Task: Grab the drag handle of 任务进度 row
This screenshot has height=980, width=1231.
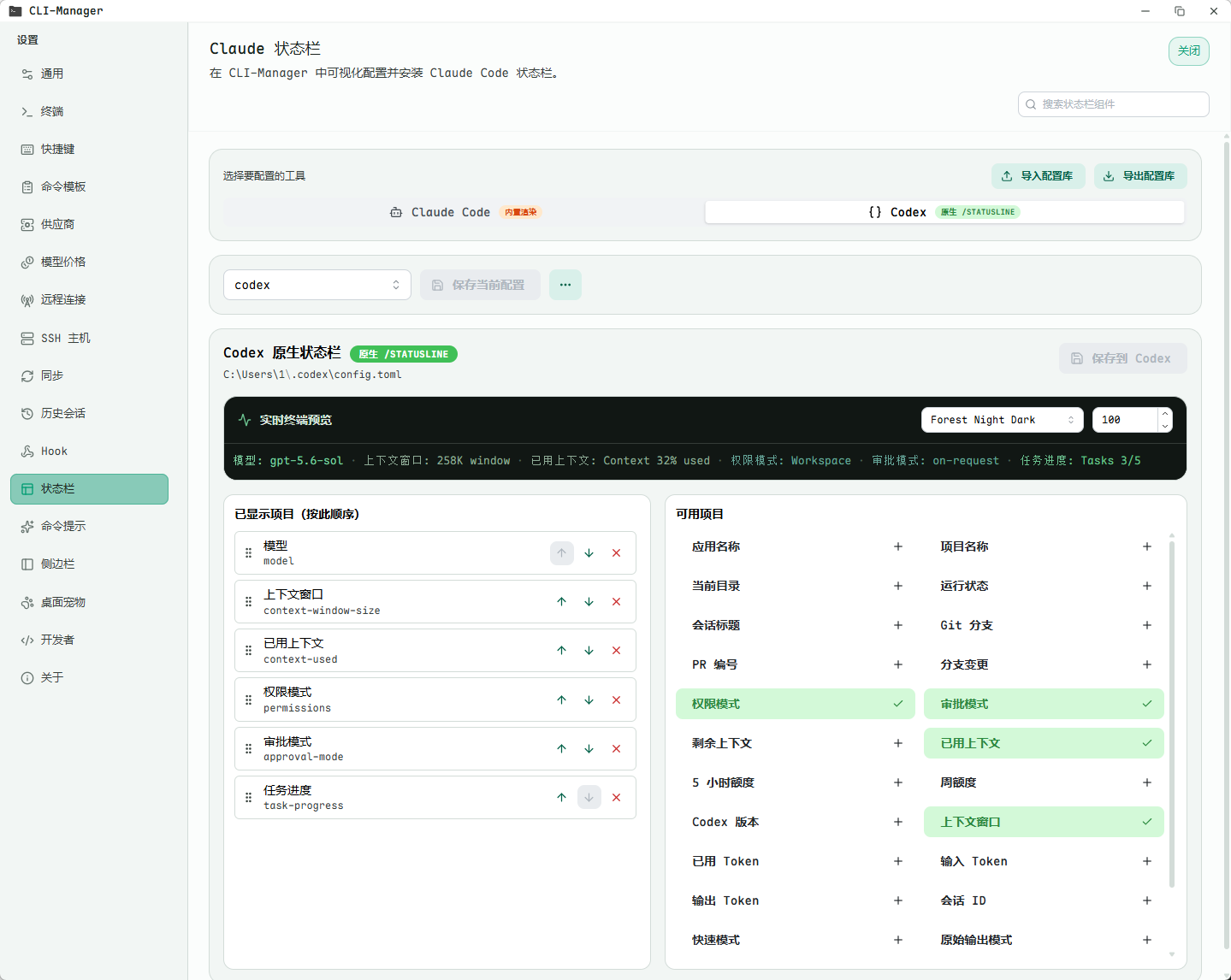Action: click(x=249, y=798)
